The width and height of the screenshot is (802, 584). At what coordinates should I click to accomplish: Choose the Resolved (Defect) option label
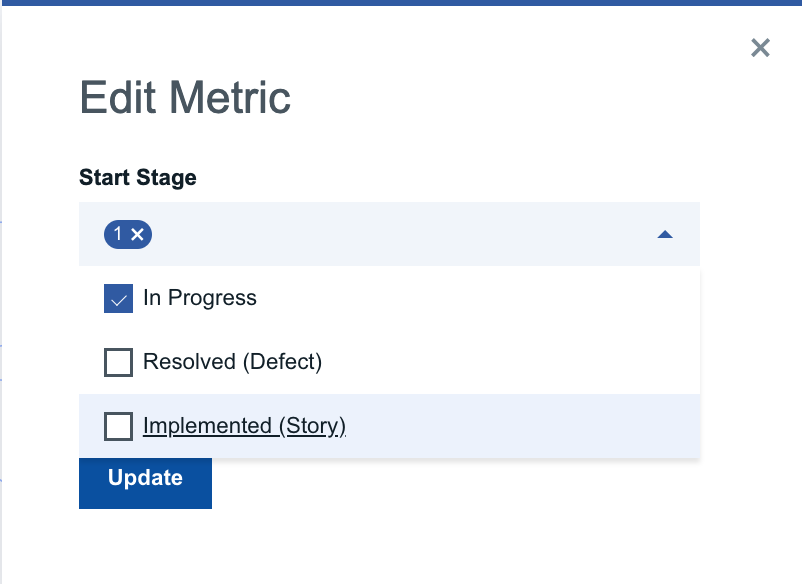click(x=232, y=362)
